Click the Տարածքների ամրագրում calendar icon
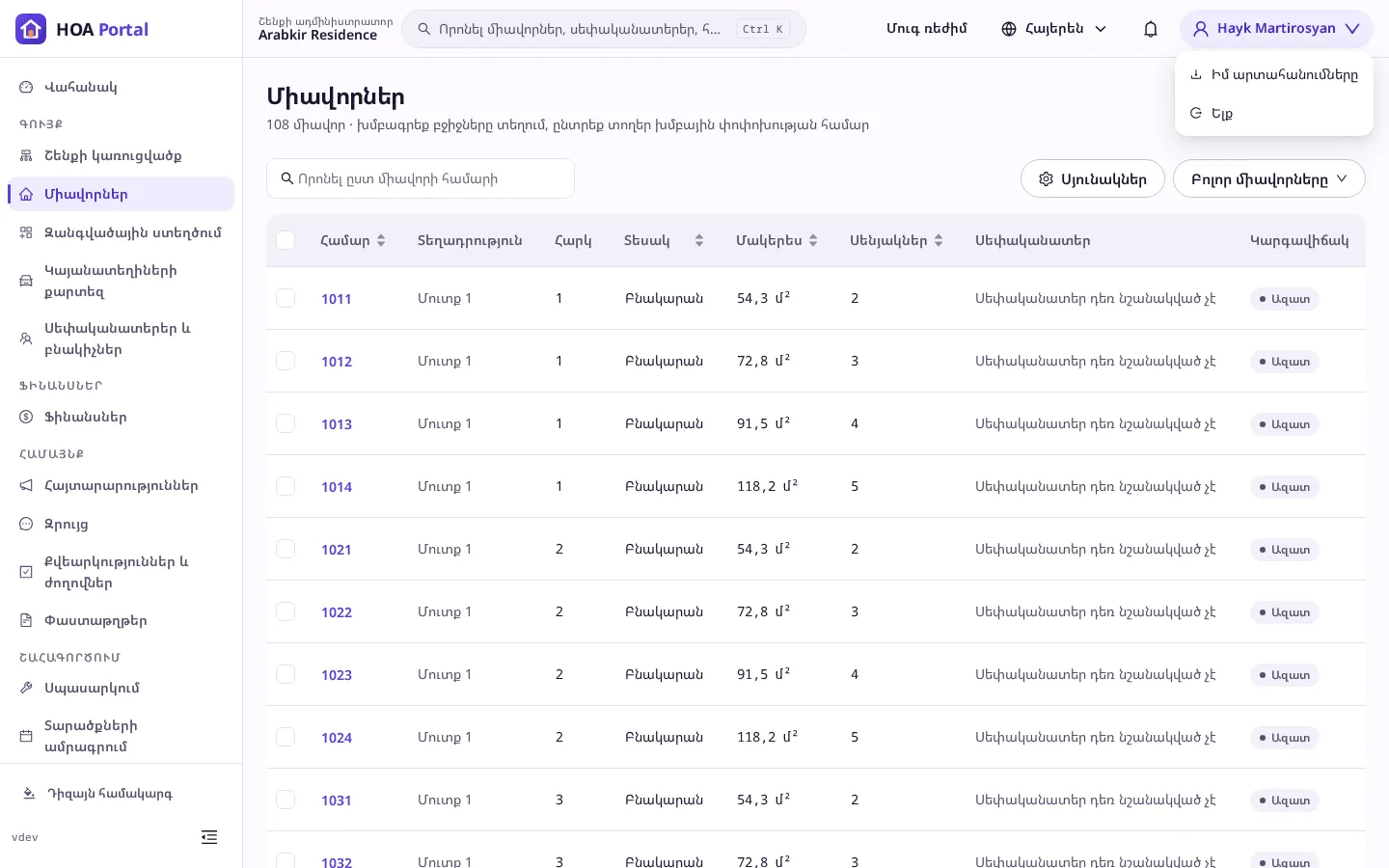The width and height of the screenshot is (1389, 868). point(26,736)
